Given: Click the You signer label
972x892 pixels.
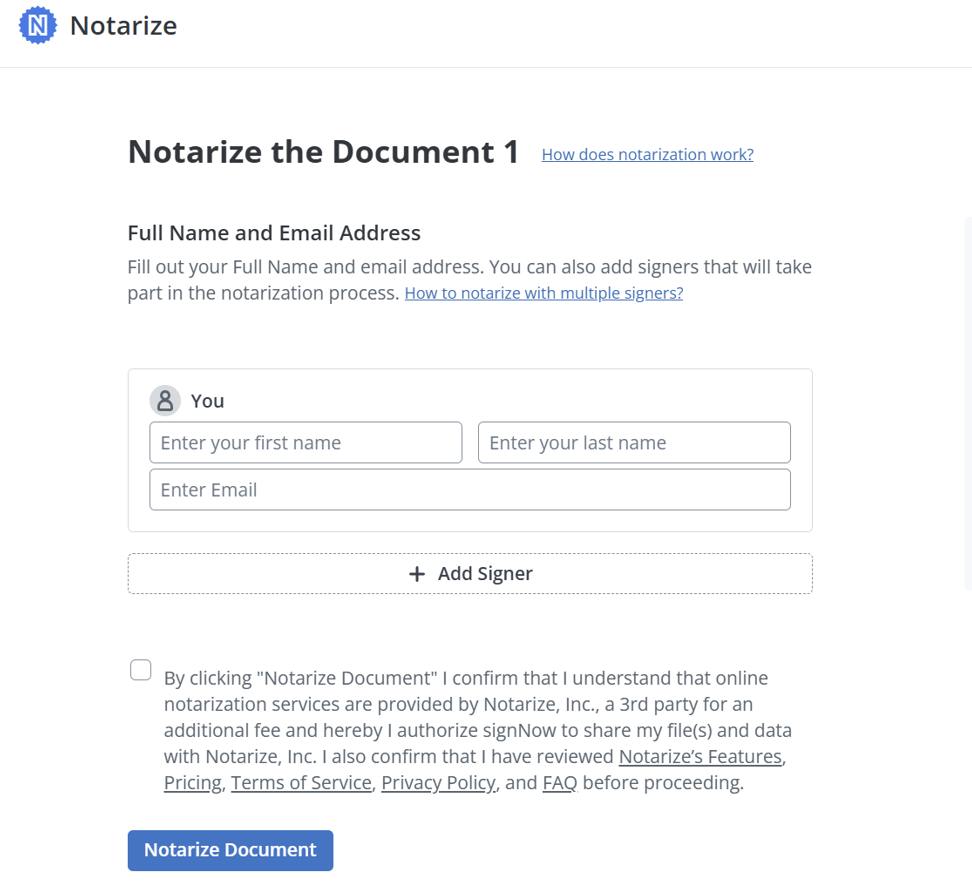Looking at the screenshot, I should (x=207, y=401).
